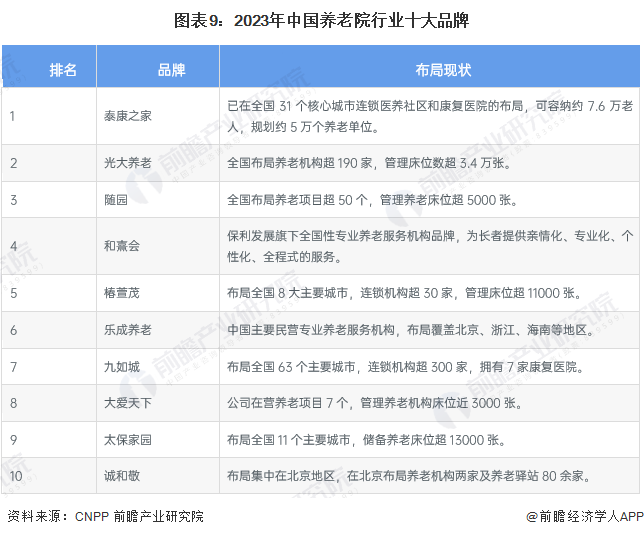Click the text '布局全国 11 个主要城市'
The width and height of the screenshot is (644, 537).
[x=289, y=440]
